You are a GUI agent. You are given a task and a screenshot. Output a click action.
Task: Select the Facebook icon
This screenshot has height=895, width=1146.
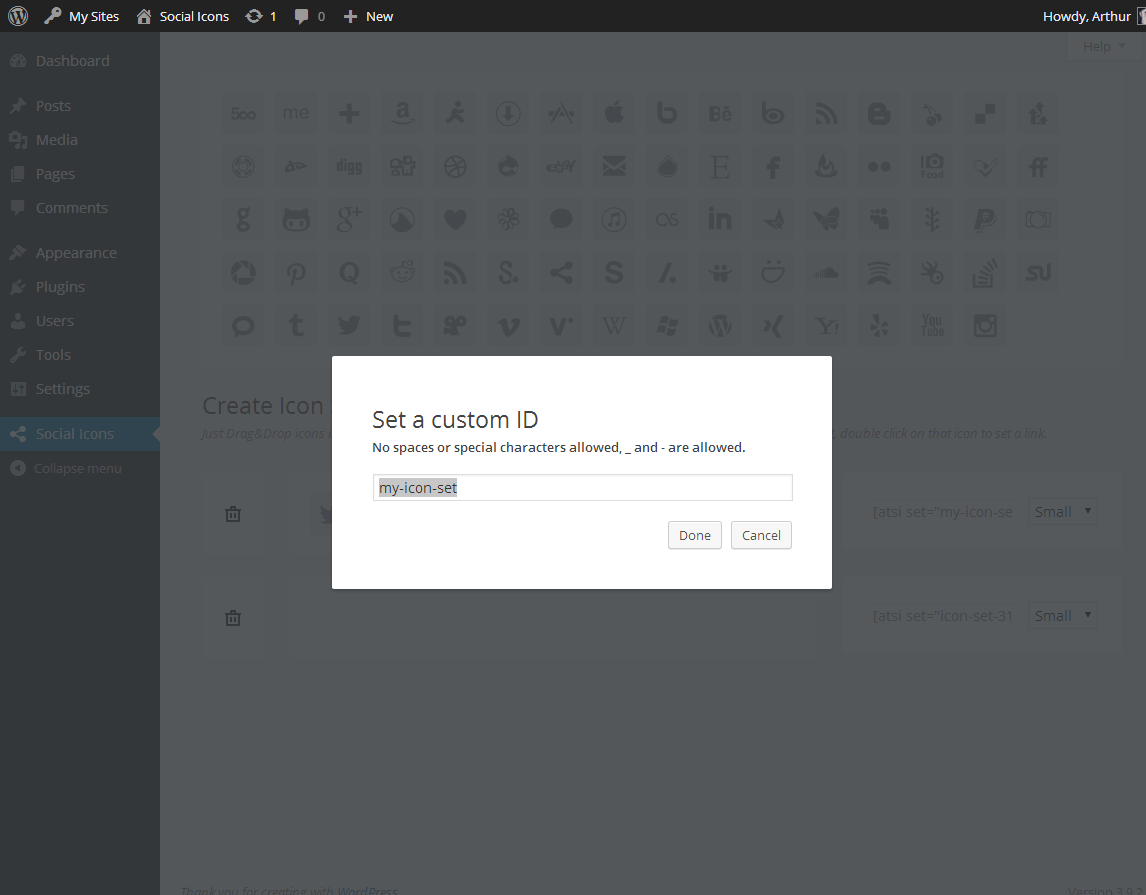click(773, 167)
